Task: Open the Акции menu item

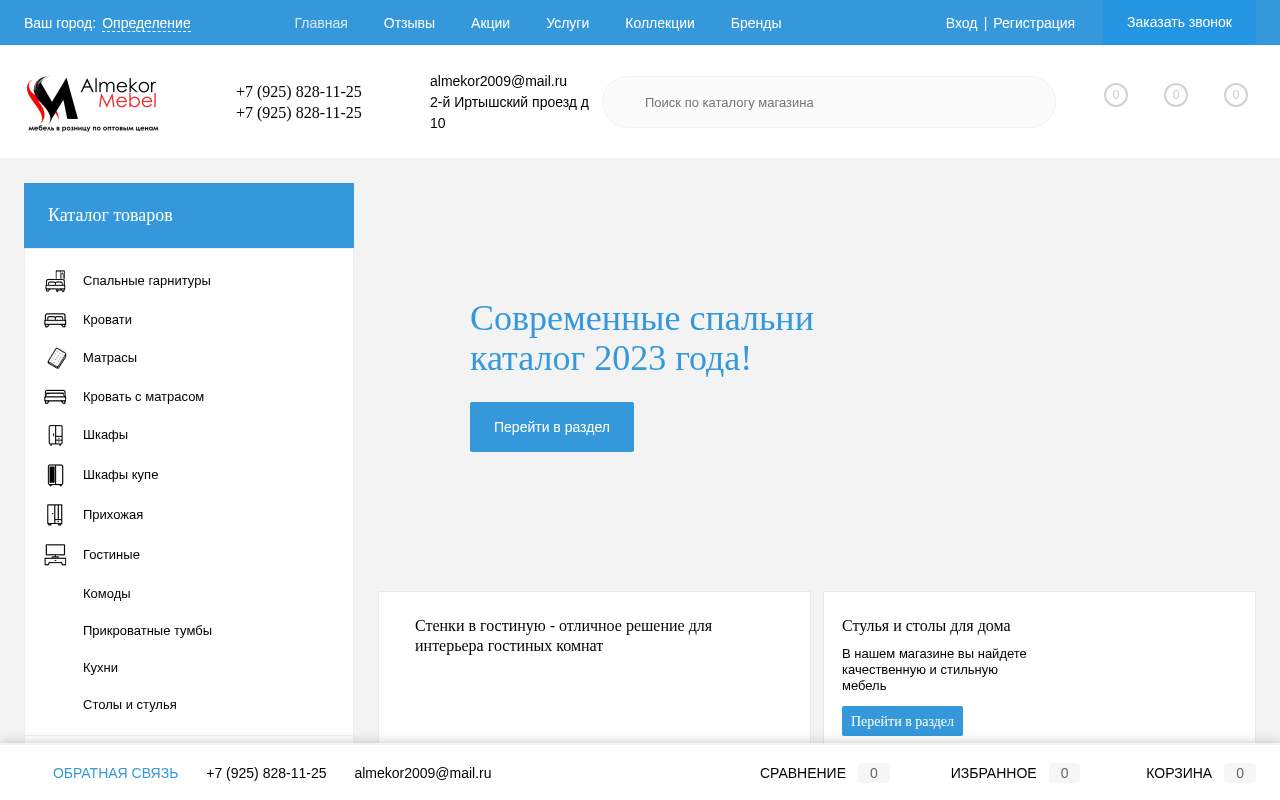Action: (490, 23)
